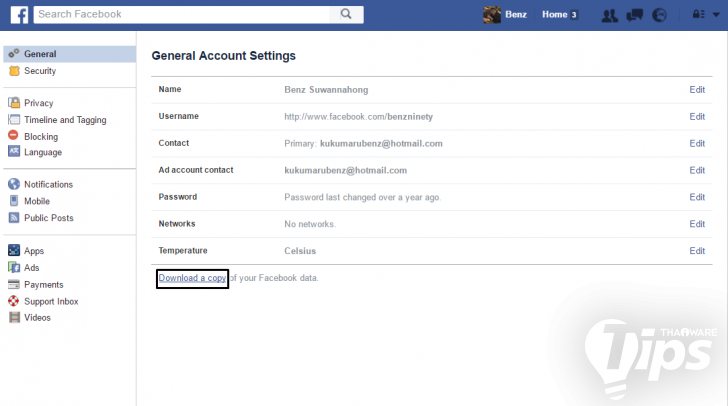
Task: Click the Security shield icon in sidebar
Action: [14, 71]
